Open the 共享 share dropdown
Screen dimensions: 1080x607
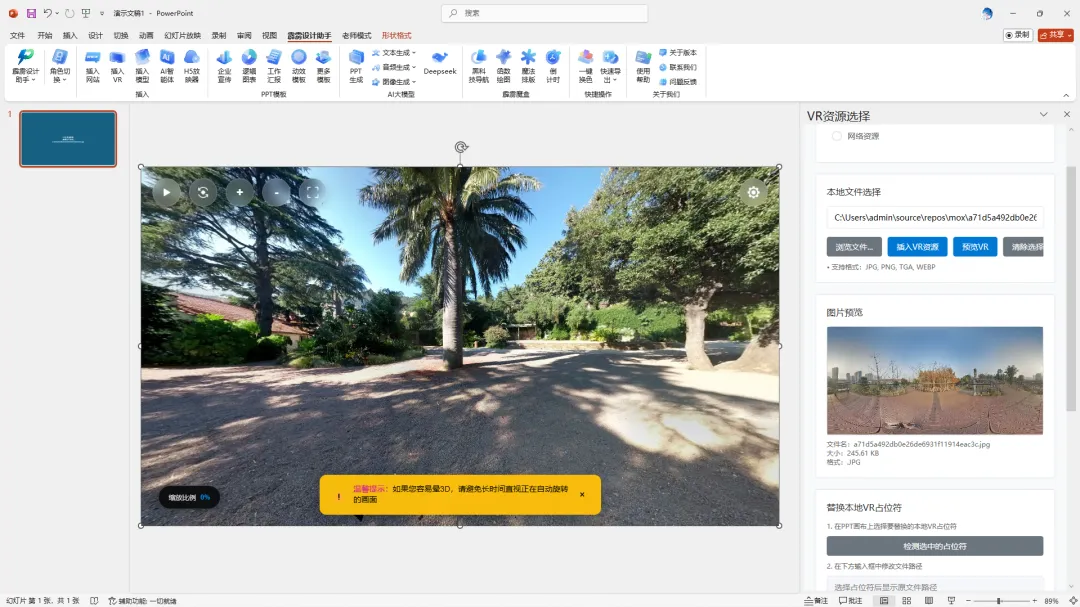click(x=1055, y=34)
